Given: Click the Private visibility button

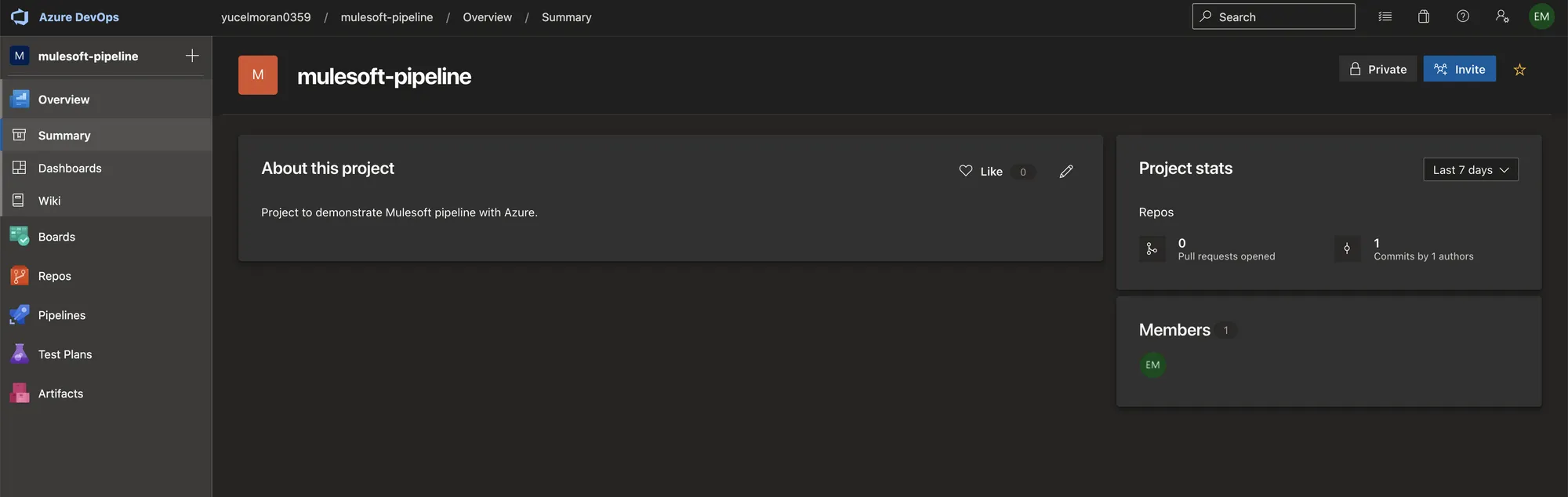Looking at the screenshot, I should point(1377,69).
